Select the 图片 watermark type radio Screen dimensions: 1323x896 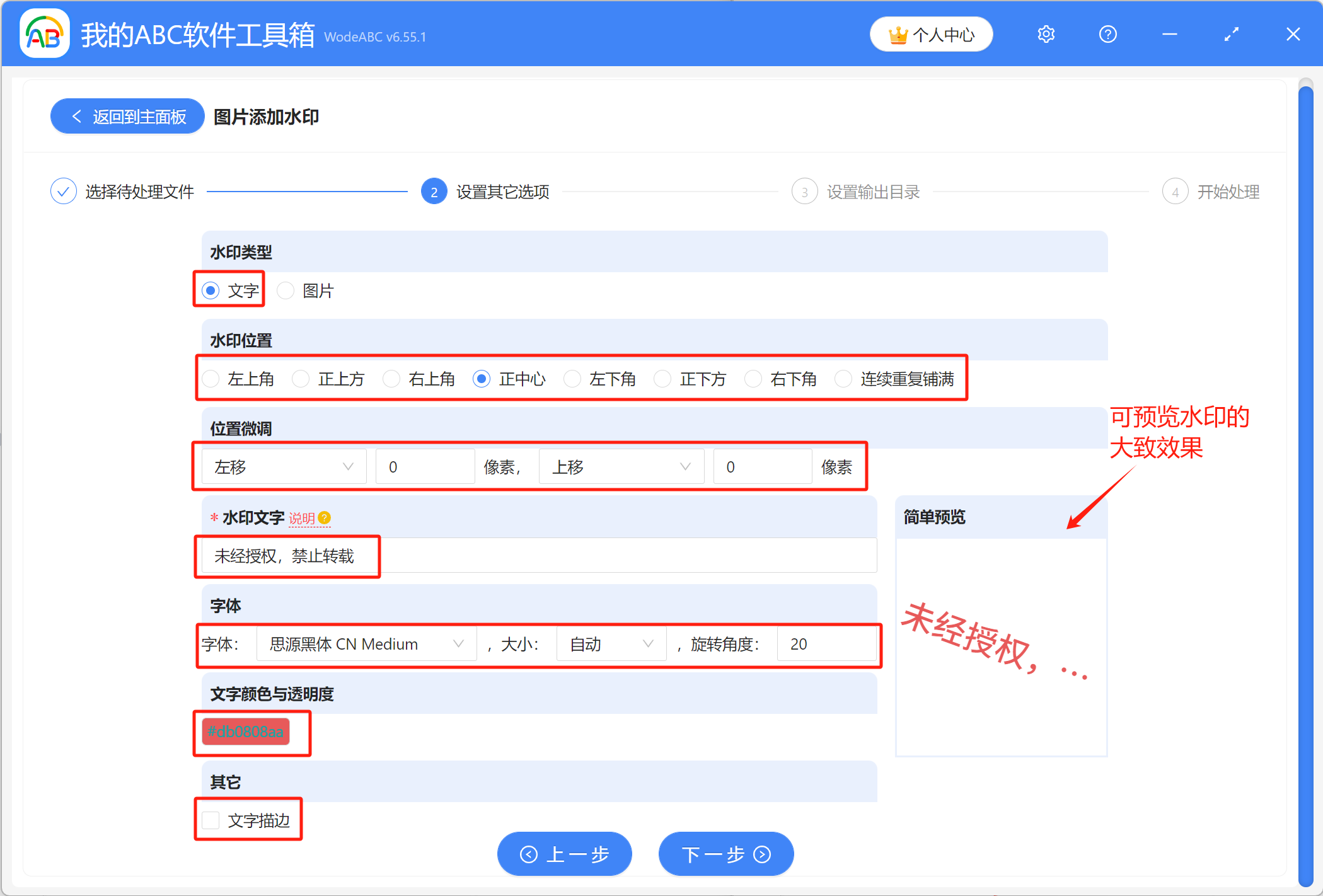click(x=286, y=290)
